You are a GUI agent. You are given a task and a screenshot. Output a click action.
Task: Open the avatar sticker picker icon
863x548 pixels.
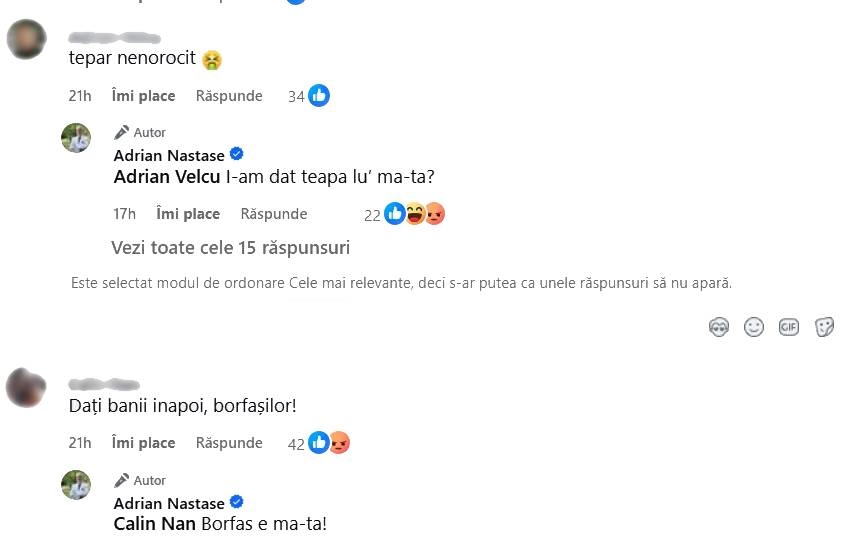(x=719, y=327)
